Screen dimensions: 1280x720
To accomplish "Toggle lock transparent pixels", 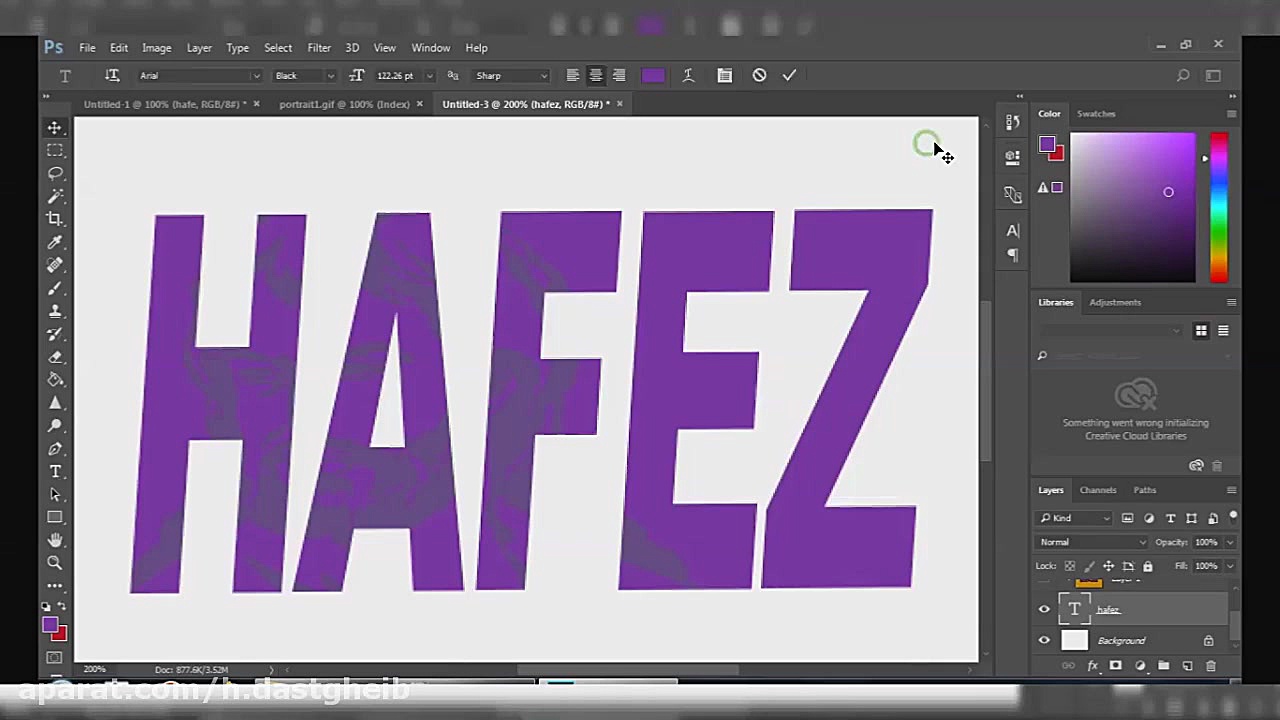I will click(x=1069, y=566).
